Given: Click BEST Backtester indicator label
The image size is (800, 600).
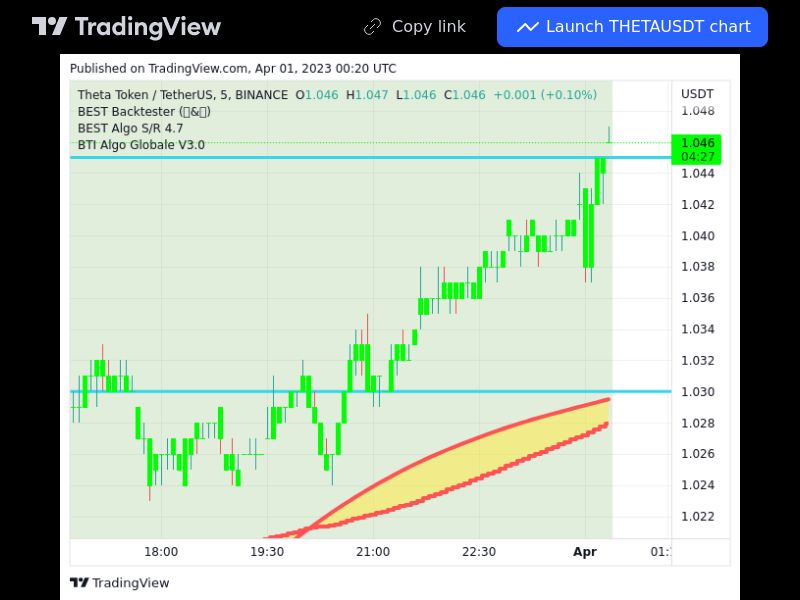Looking at the screenshot, I should [144, 111].
